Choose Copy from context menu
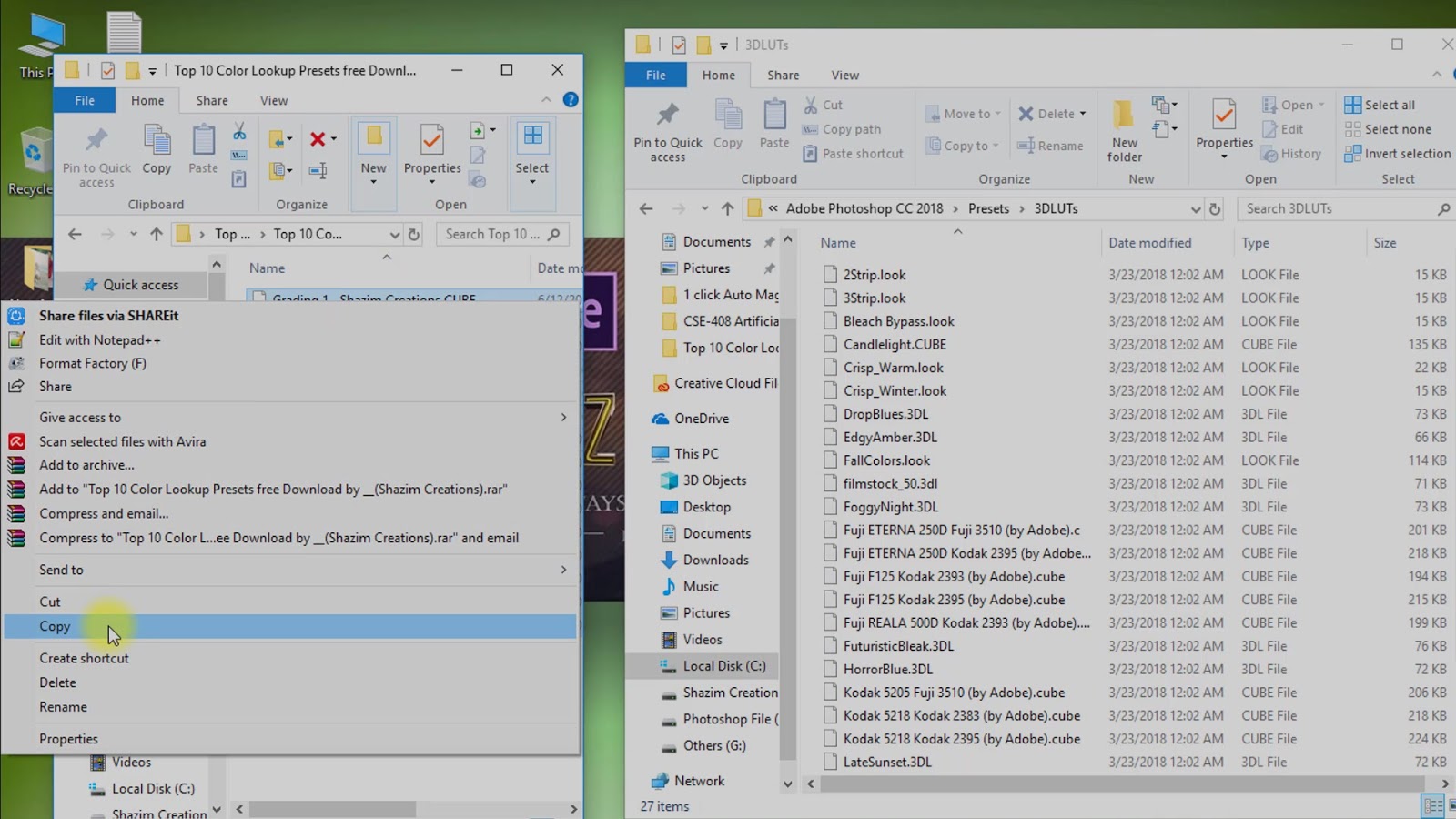The image size is (1456, 819). pyautogui.click(x=290, y=626)
